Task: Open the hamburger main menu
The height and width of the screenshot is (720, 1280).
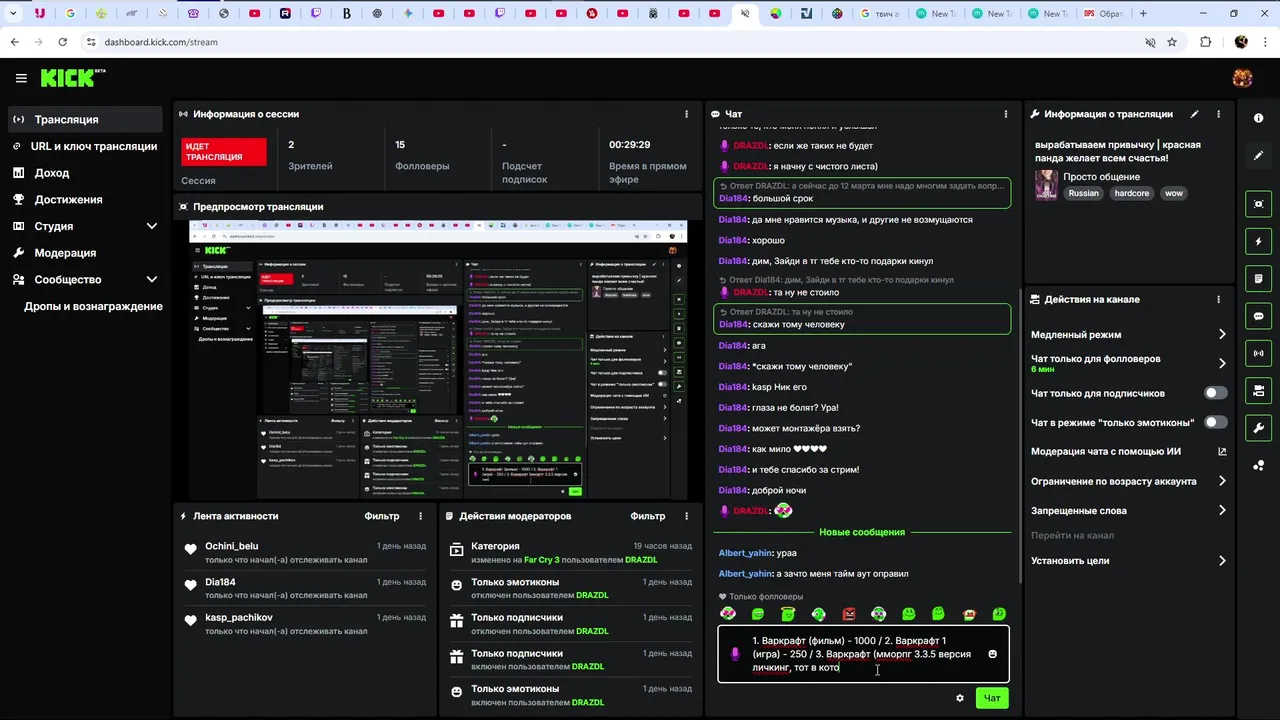Action: click(21, 78)
